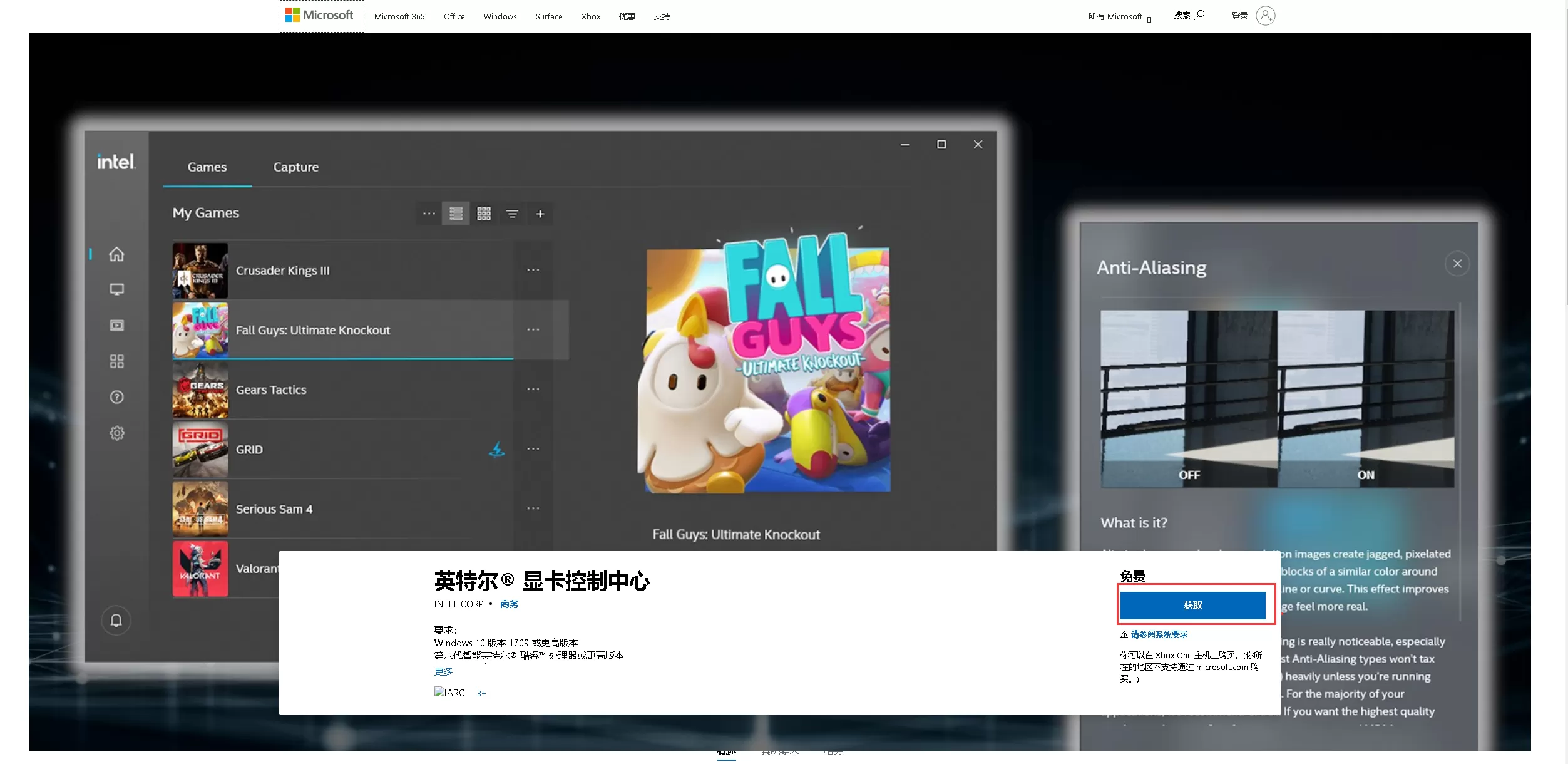The image size is (1568, 764).
Task: Open the search magnifier icon
Action: point(1199,15)
